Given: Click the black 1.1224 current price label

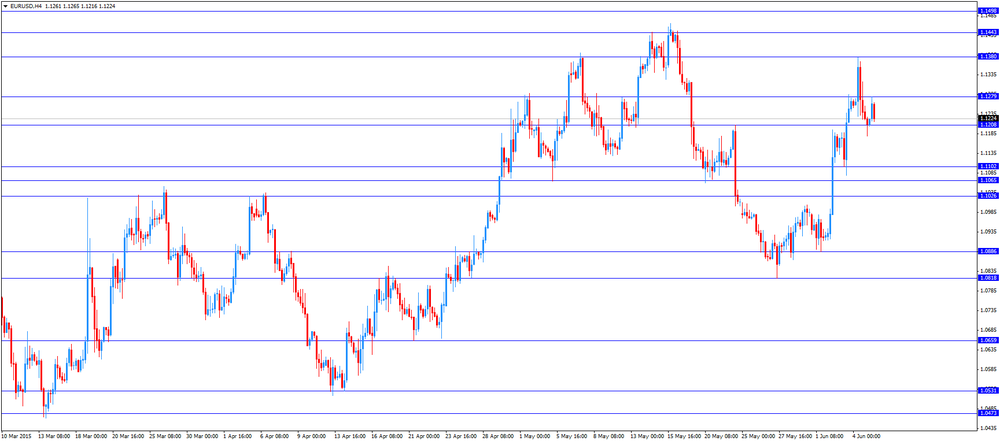Looking at the screenshot, I should [x=987, y=118].
